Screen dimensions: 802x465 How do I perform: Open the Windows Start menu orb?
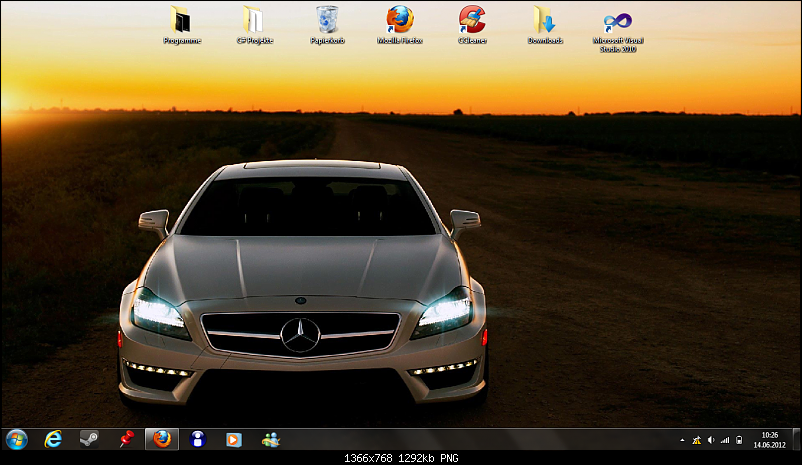pyautogui.click(x=16, y=439)
